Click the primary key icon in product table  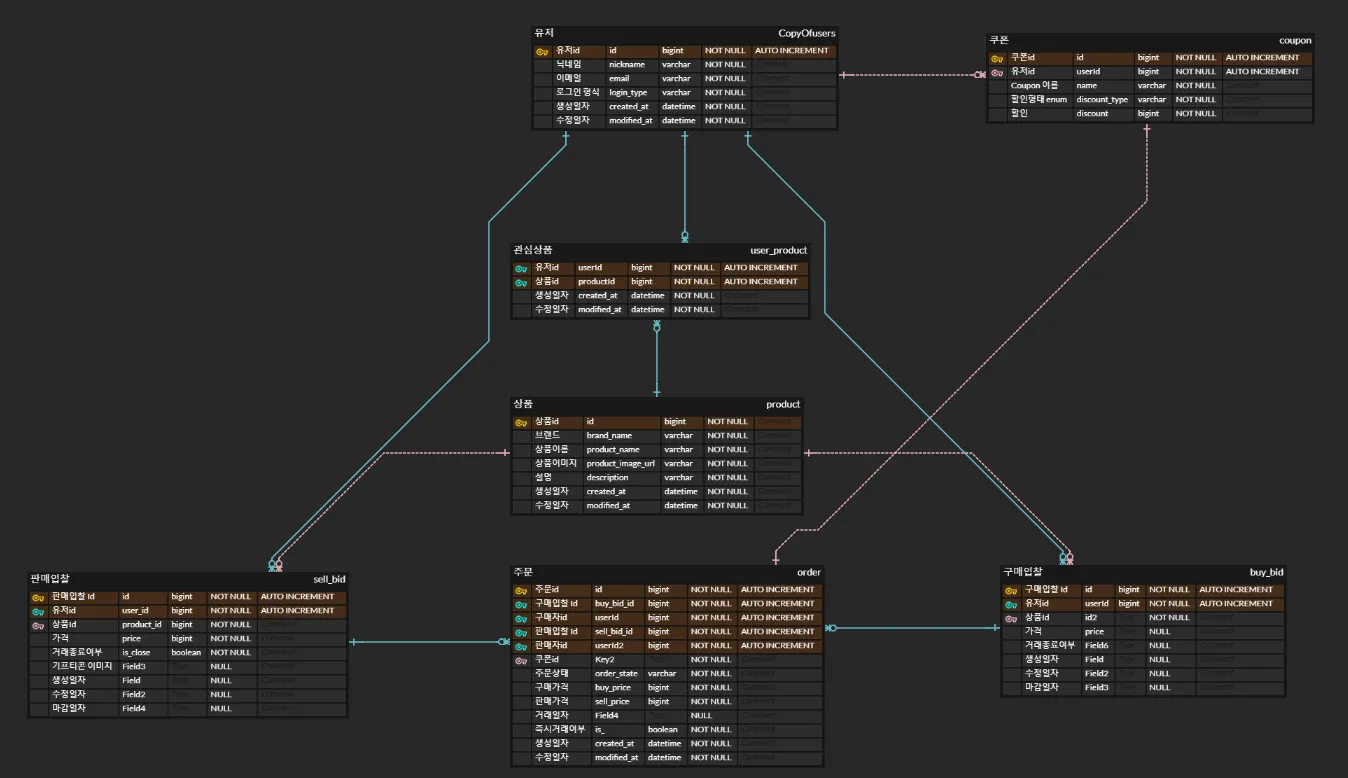[x=521, y=422]
